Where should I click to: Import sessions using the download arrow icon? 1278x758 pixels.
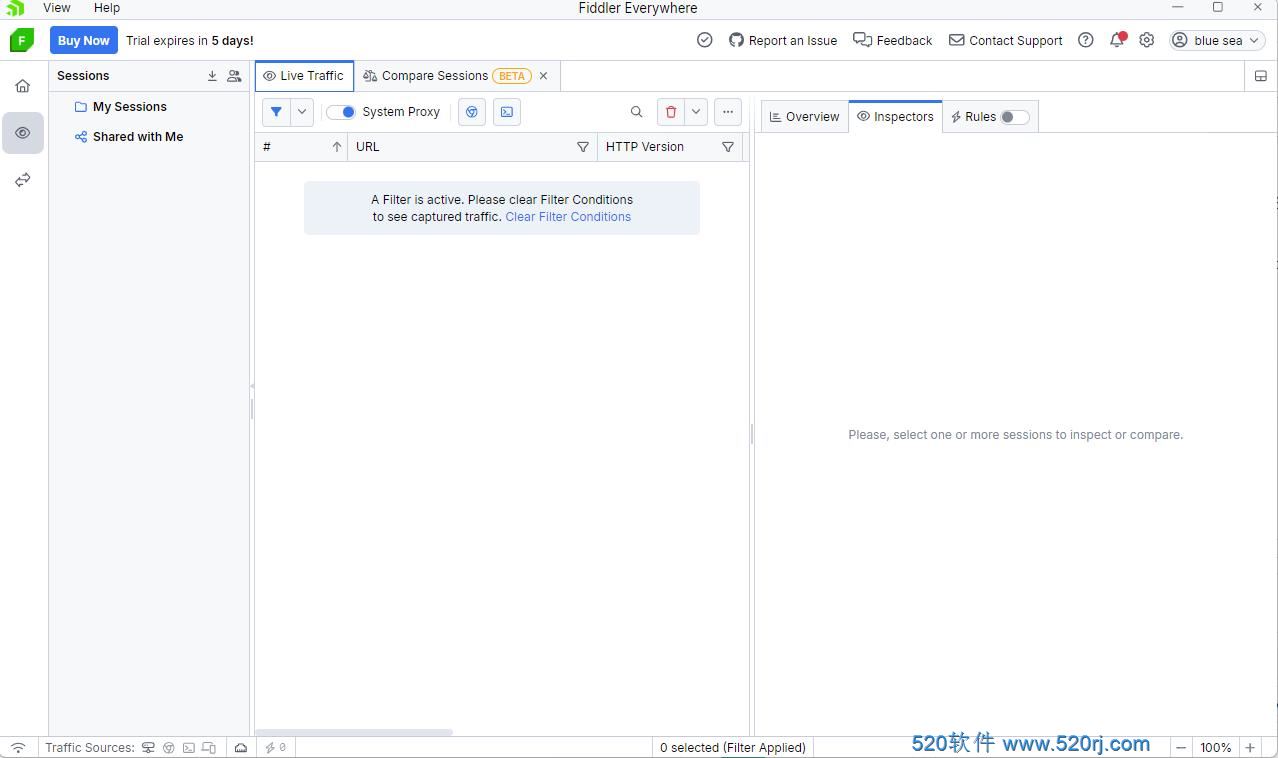pos(212,76)
